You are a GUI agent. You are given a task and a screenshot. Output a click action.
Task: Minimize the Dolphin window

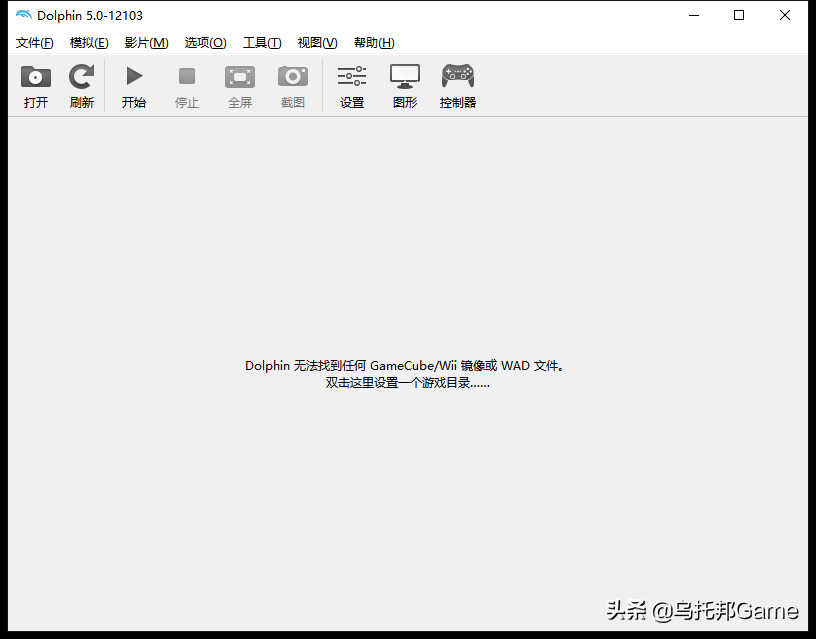694,16
